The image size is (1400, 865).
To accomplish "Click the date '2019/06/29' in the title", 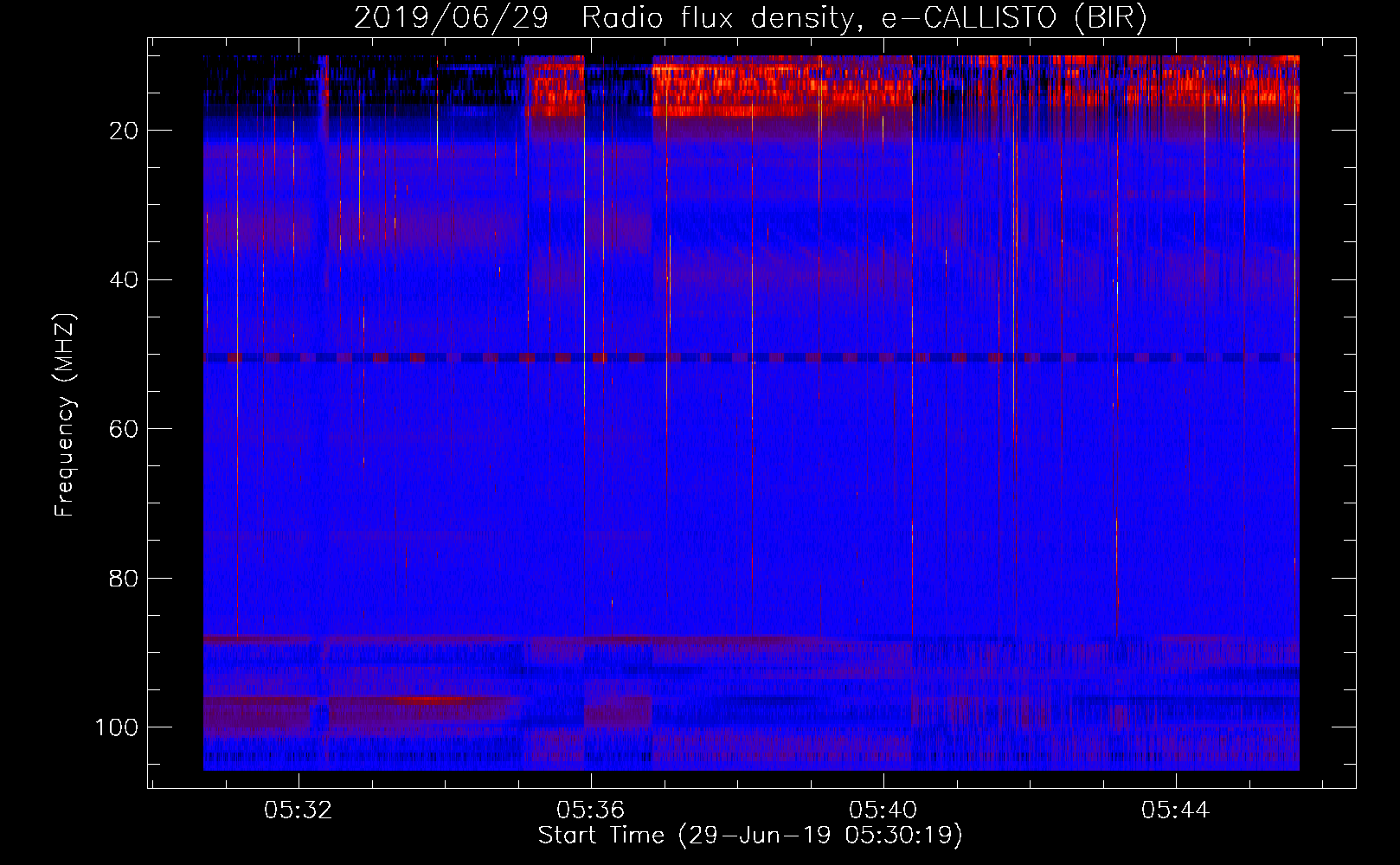I will point(451,17).
